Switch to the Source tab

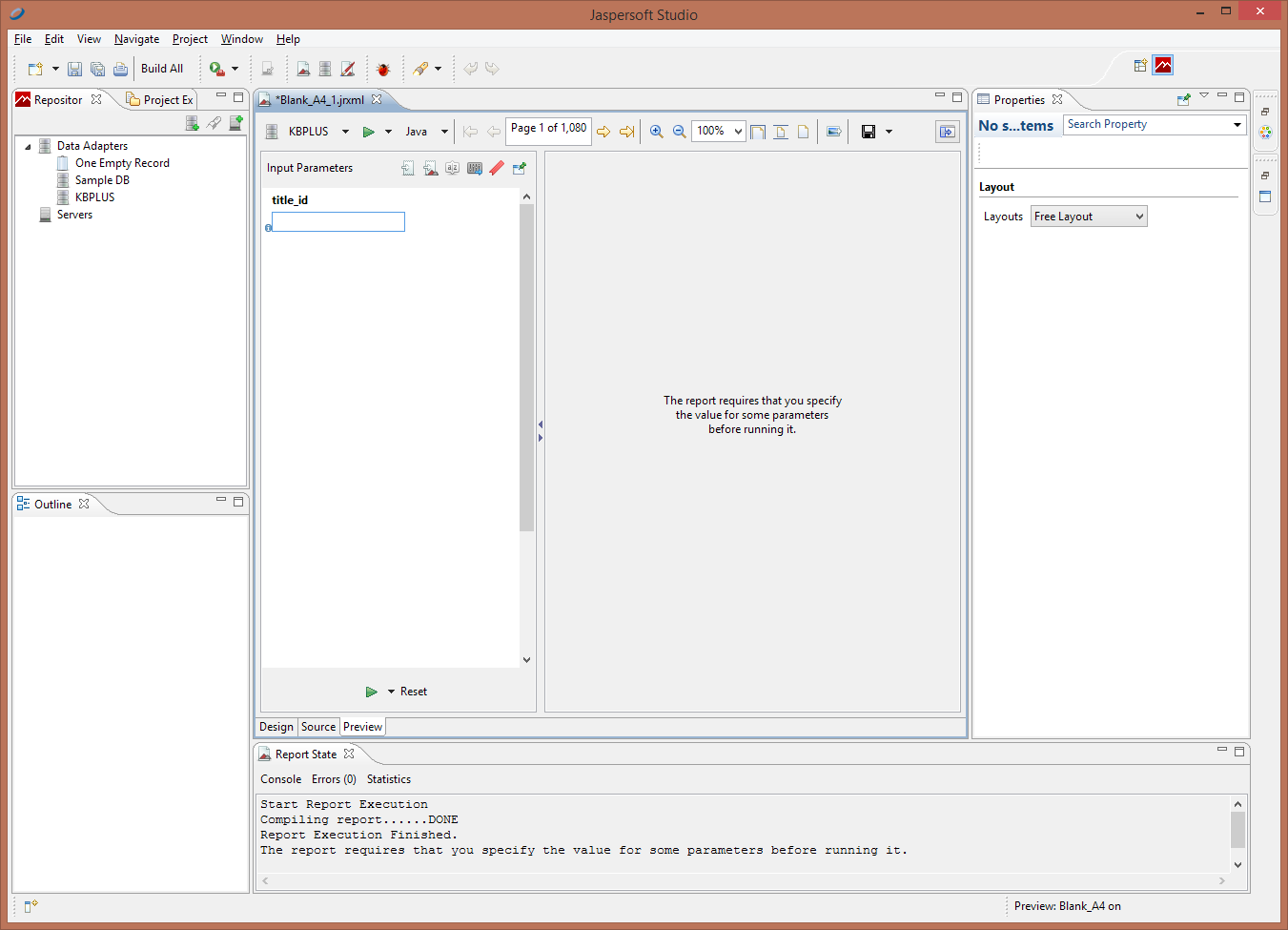[x=318, y=727]
